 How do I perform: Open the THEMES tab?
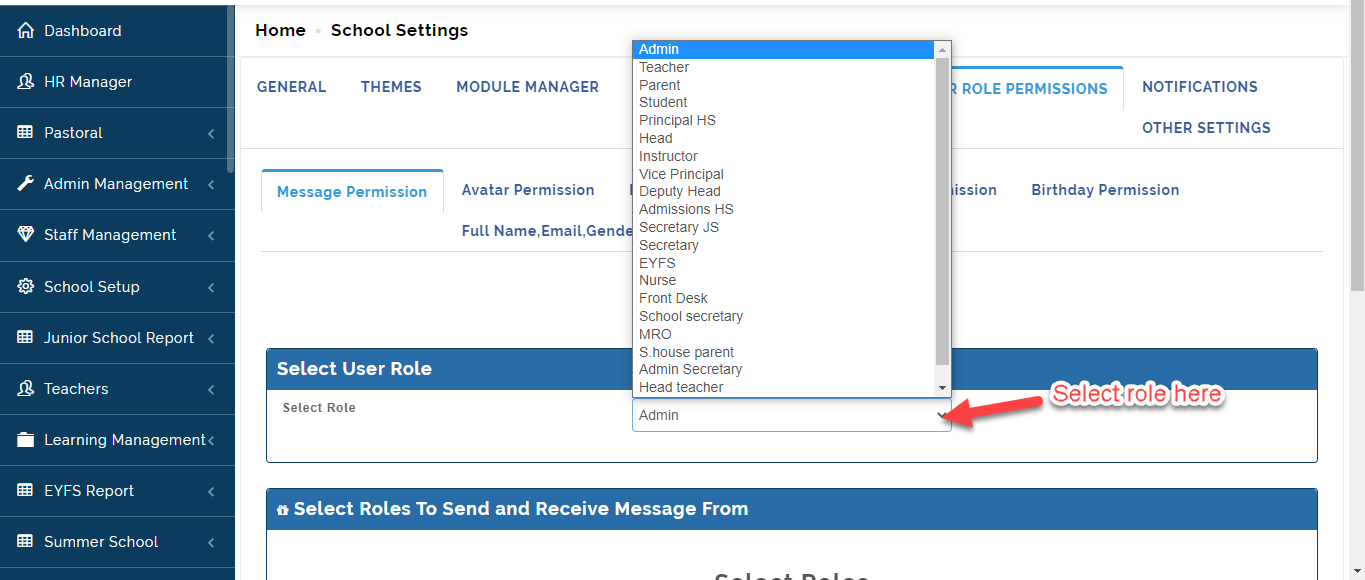391,87
